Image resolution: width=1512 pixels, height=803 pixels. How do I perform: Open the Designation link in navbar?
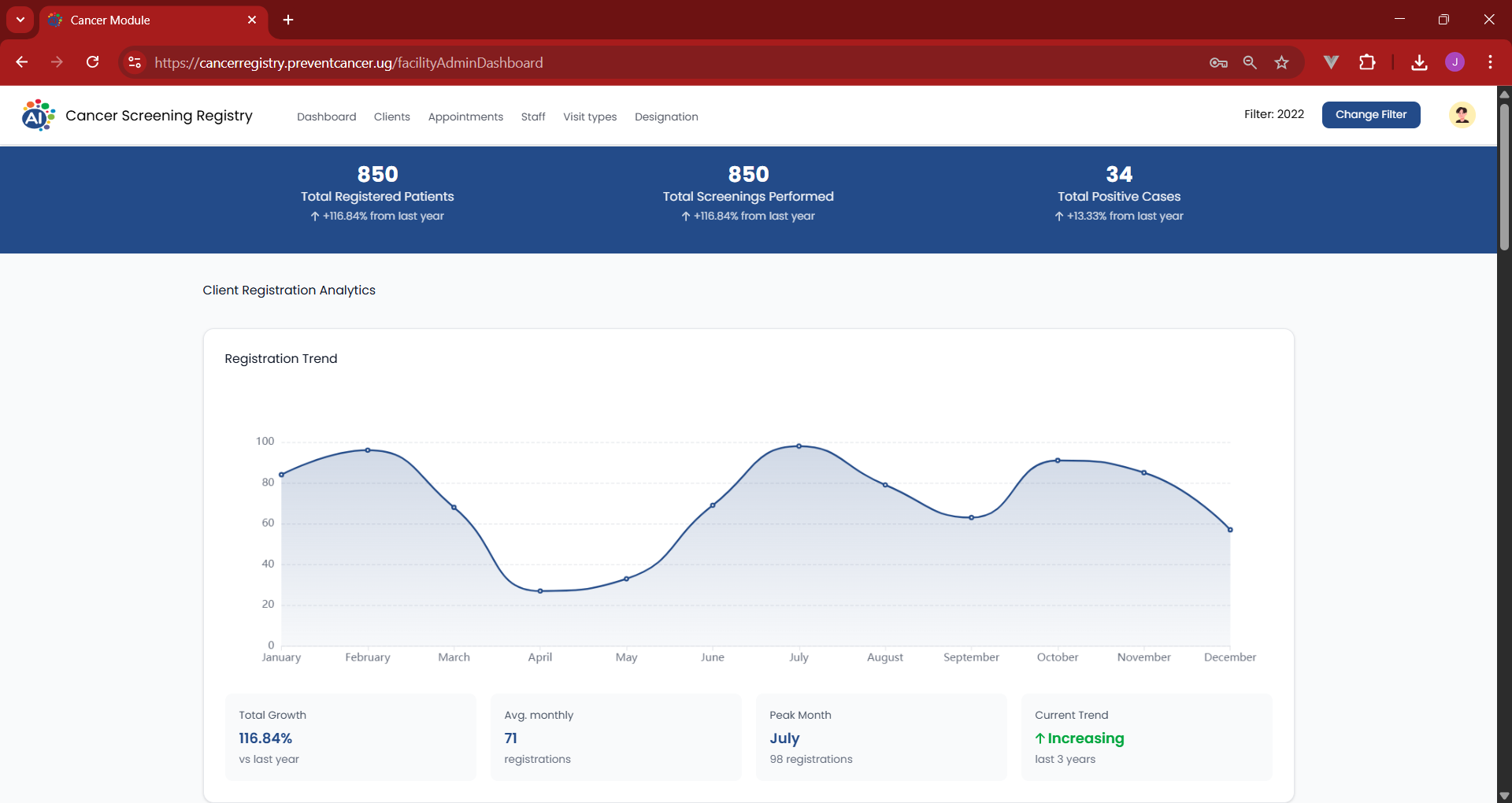(x=666, y=117)
